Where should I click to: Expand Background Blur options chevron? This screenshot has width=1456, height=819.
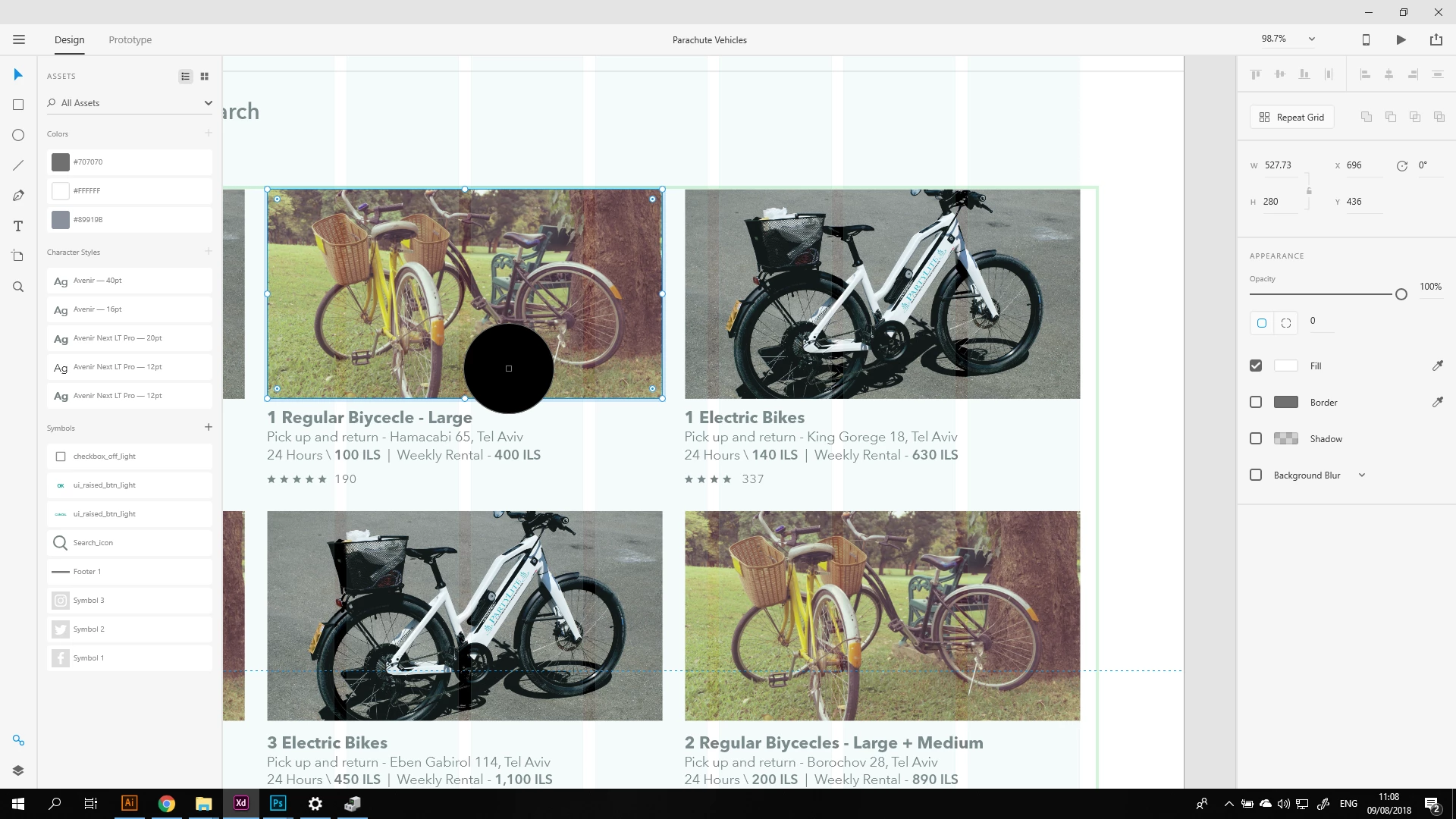click(1362, 475)
